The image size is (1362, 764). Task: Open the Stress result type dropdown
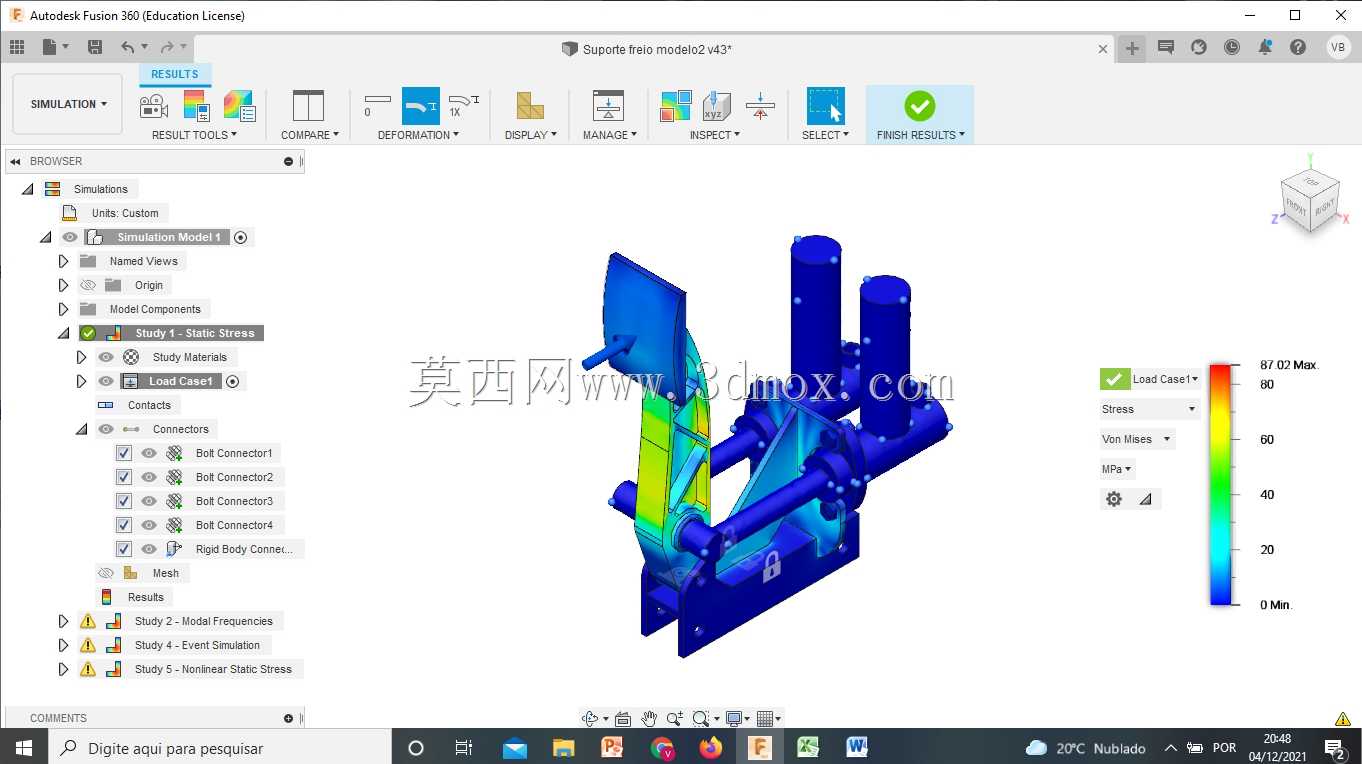coord(1148,409)
